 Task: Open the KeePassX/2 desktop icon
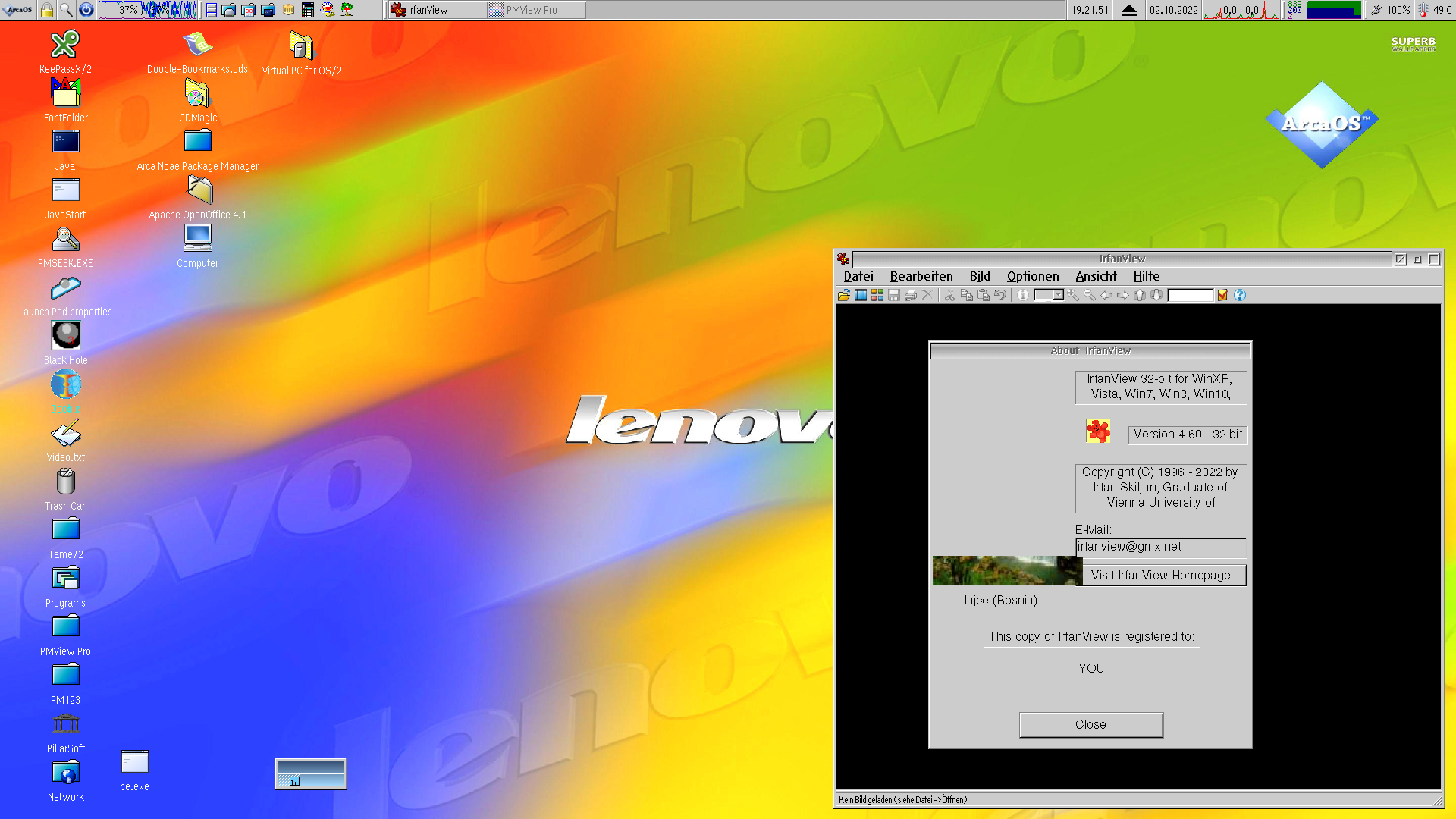pos(65,52)
